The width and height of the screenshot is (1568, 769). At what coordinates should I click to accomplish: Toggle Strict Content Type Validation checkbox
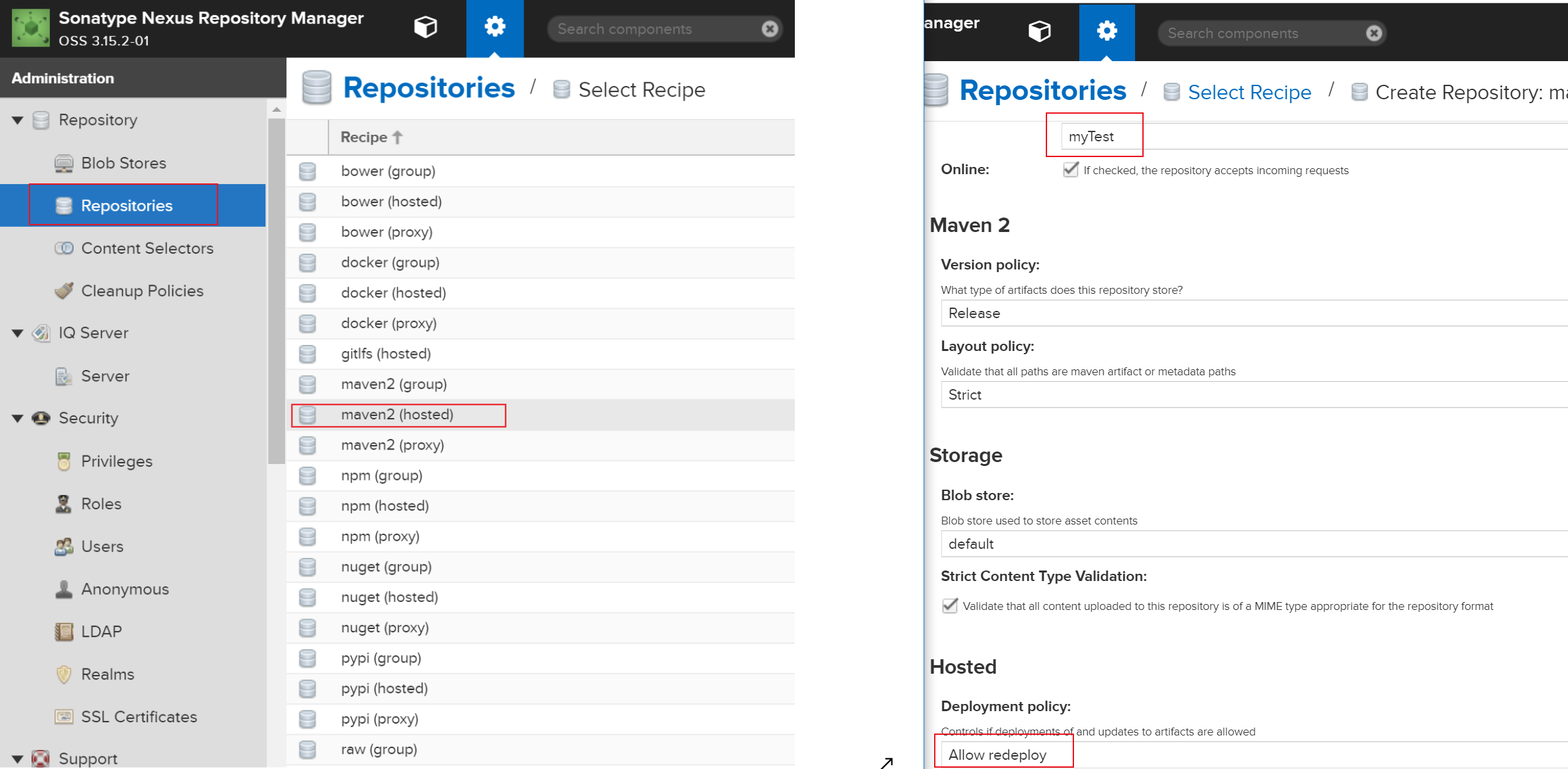click(950, 605)
